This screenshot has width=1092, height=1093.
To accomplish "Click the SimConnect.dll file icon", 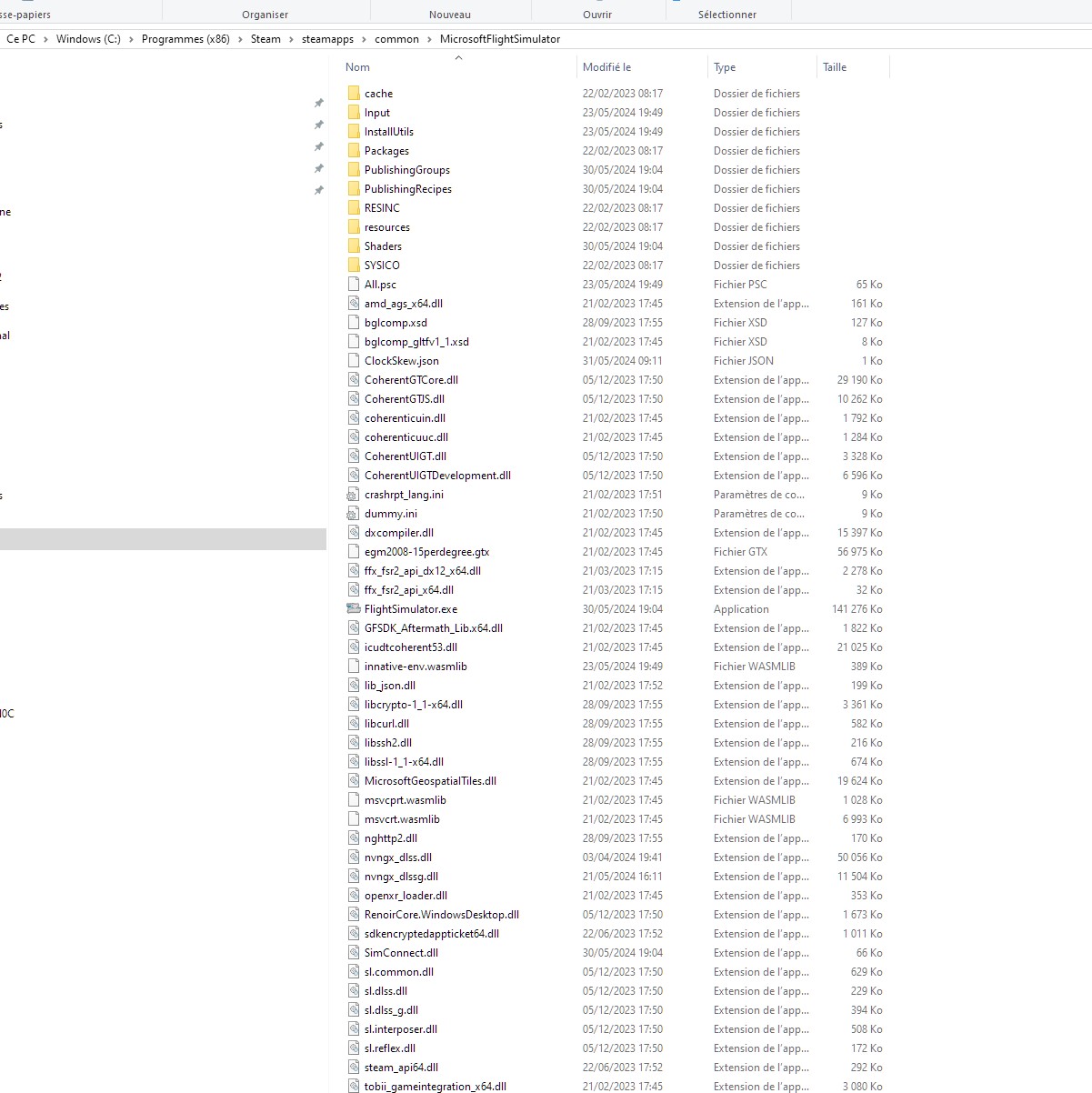I will coord(354,952).
